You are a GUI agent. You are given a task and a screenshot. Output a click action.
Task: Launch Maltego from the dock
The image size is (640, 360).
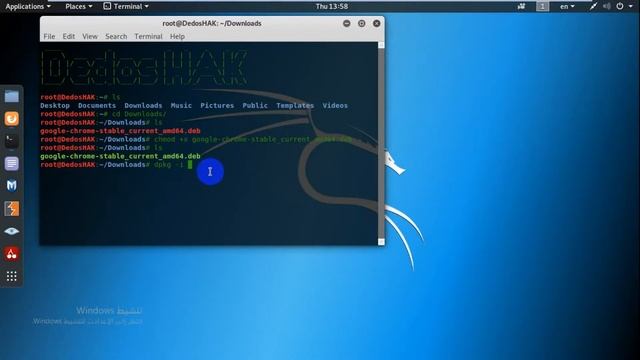[x=11, y=186]
